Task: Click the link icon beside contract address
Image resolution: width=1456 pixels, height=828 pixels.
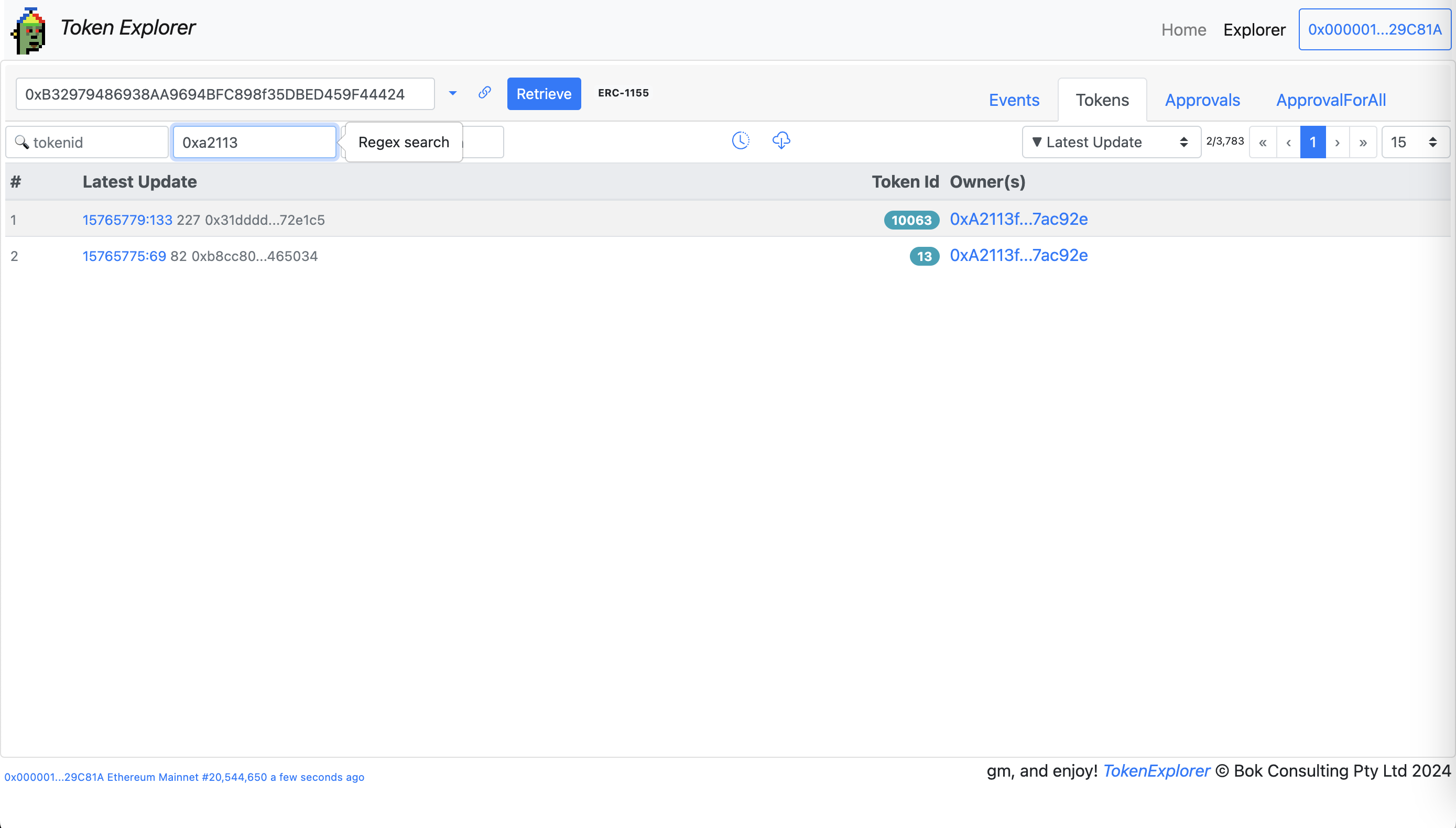Action: coord(485,93)
